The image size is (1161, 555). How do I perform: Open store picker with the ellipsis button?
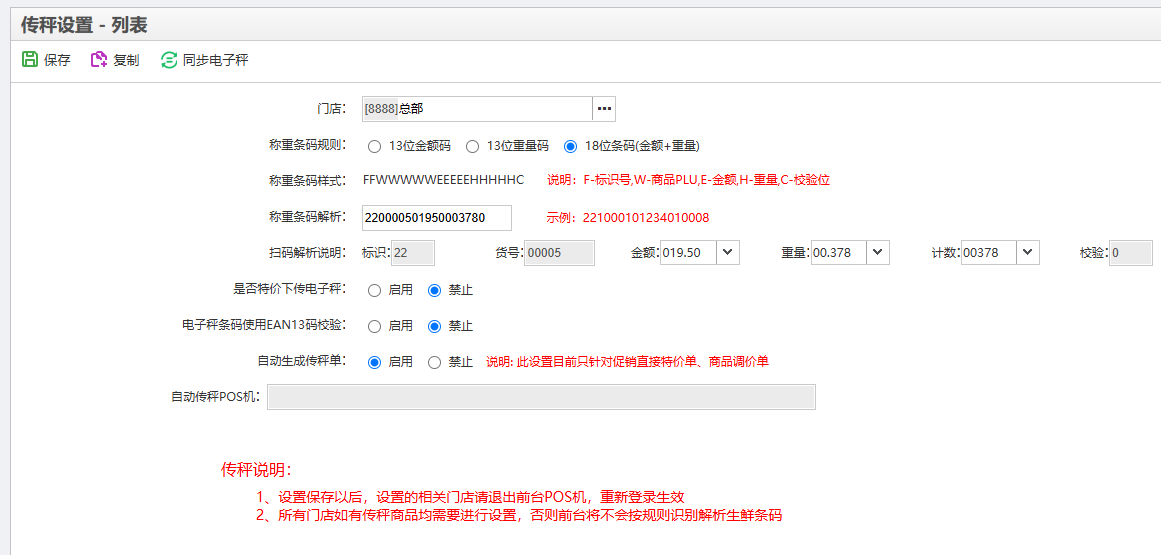point(604,109)
